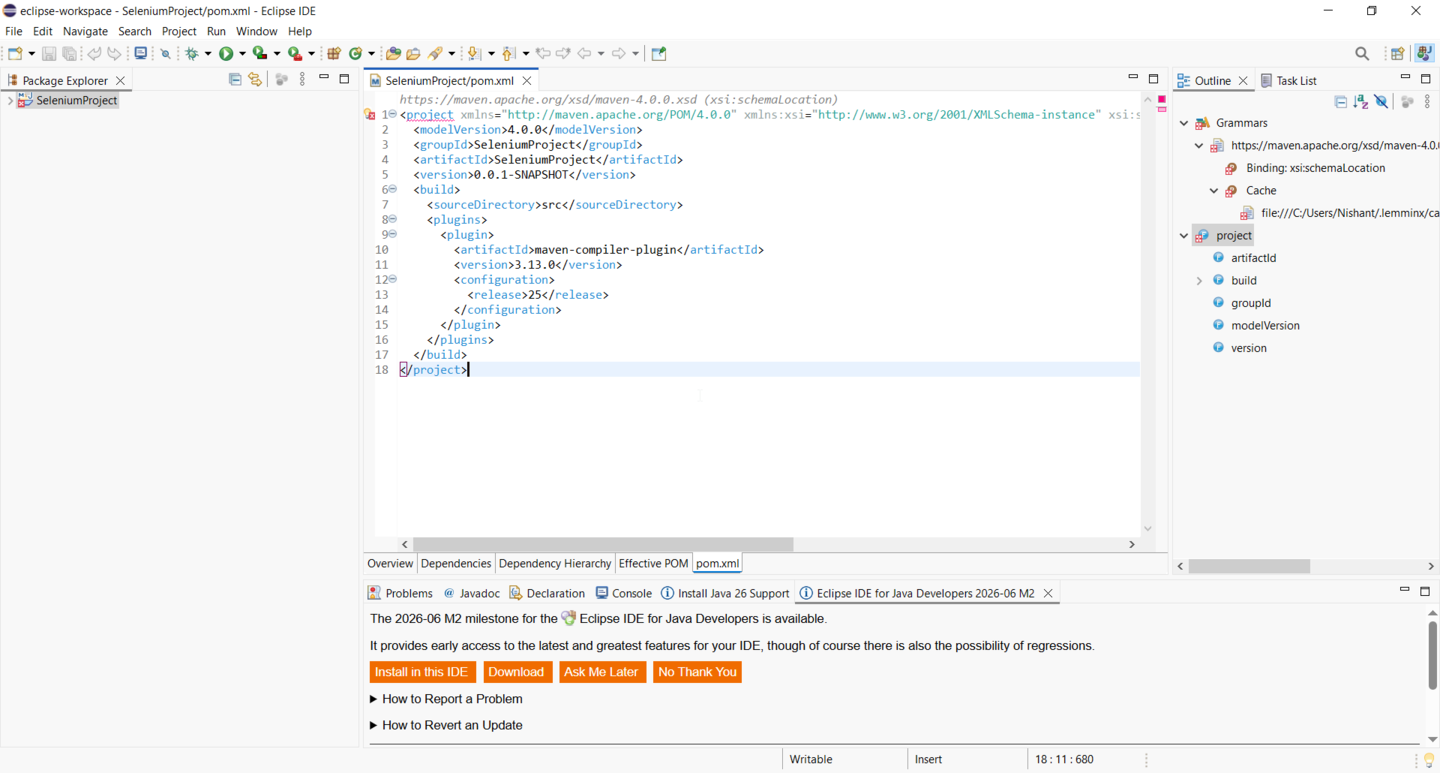The image size is (1440, 773).
Task: Click the External Tools run icon
Action: (x=295, y=54)
